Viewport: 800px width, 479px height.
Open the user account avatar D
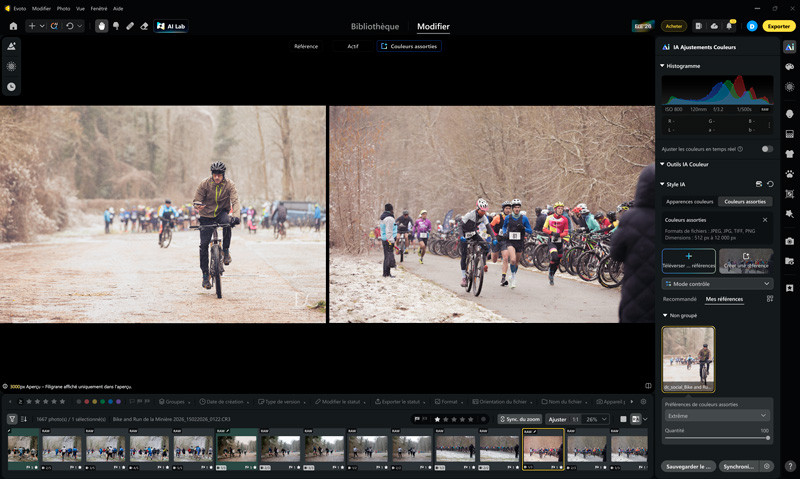click(752, 26)
